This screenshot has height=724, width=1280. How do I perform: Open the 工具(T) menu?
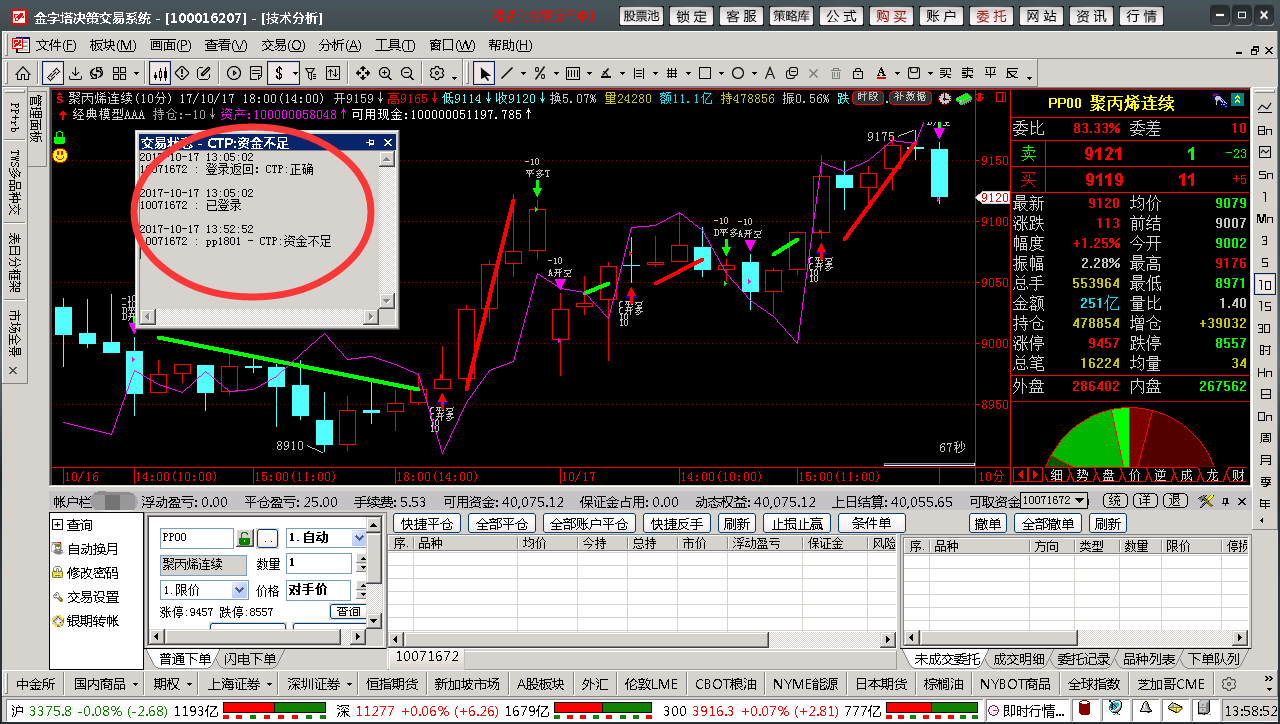pos(396,45)
